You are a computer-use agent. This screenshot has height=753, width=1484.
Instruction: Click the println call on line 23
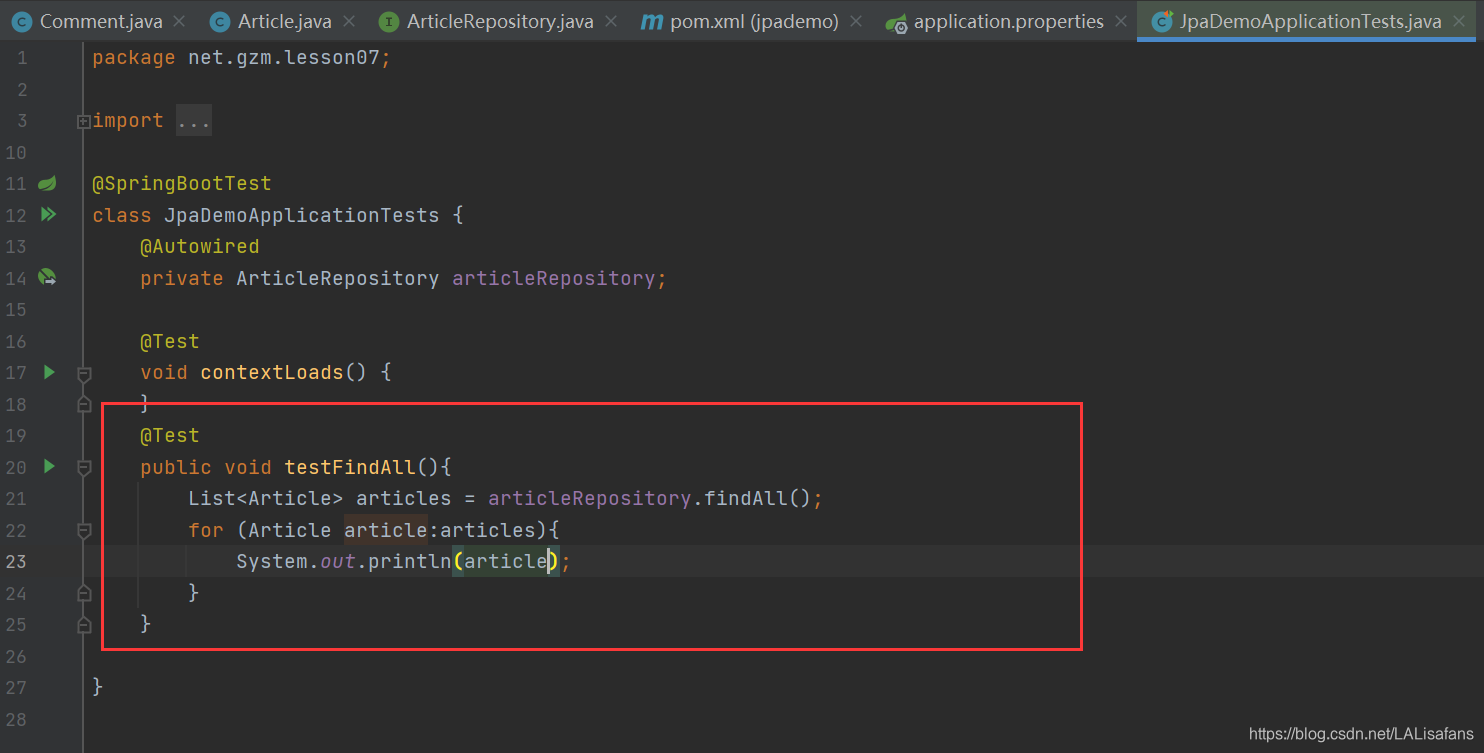pos(409,561)
